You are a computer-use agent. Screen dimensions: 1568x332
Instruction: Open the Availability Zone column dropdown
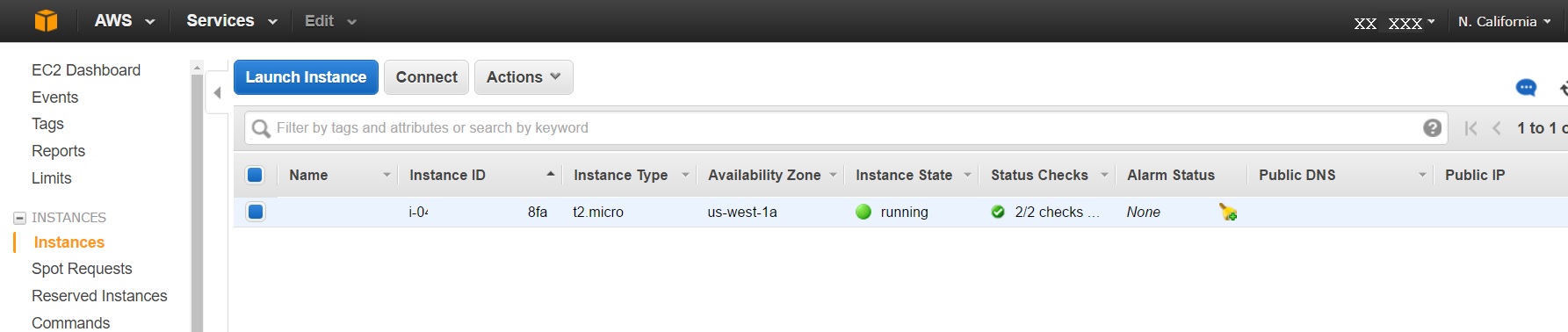tap(833, 175)
